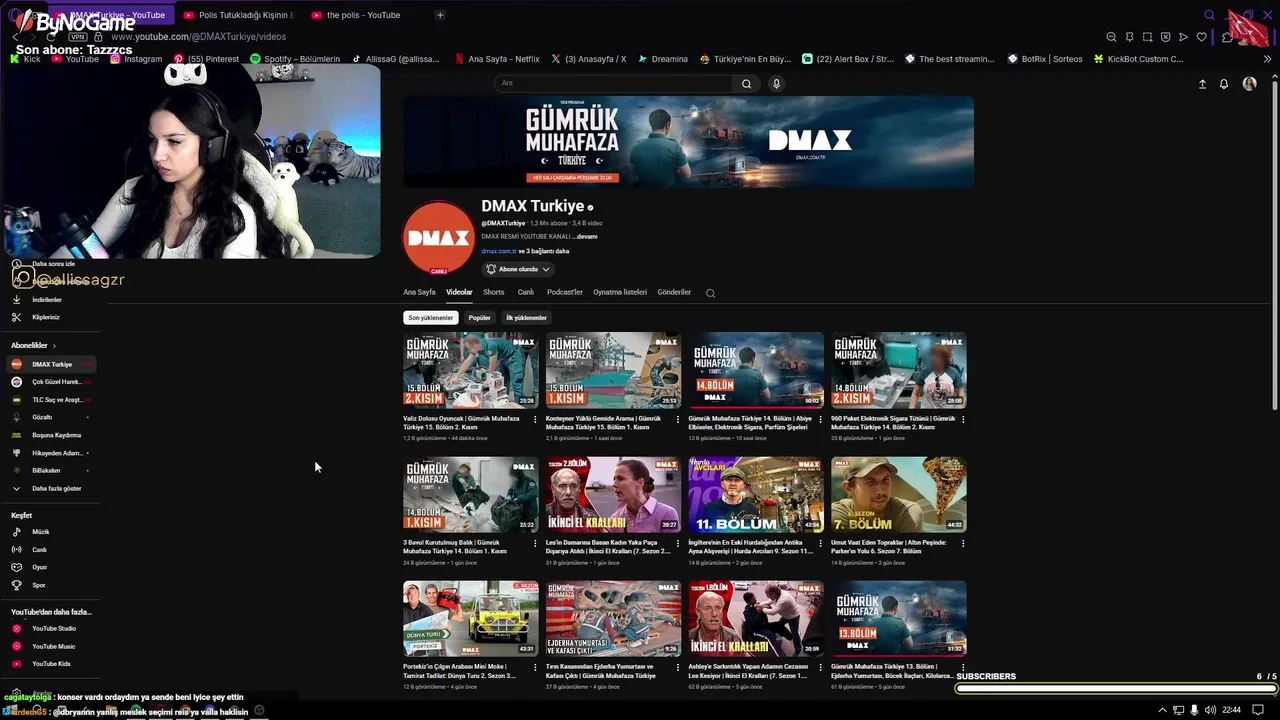This screenshot has height=720, width=1280.
Task: Click the browser pin icon in toolbar
Action: click(1129, 37)
